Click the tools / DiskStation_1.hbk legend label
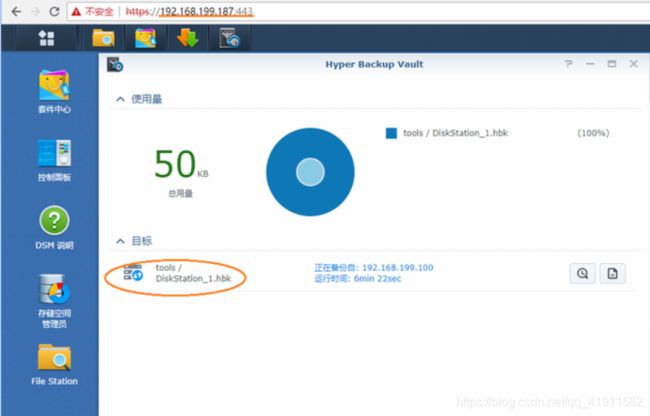Image resolution: width=650 pixels, height=416 pixels. point(456,133)
